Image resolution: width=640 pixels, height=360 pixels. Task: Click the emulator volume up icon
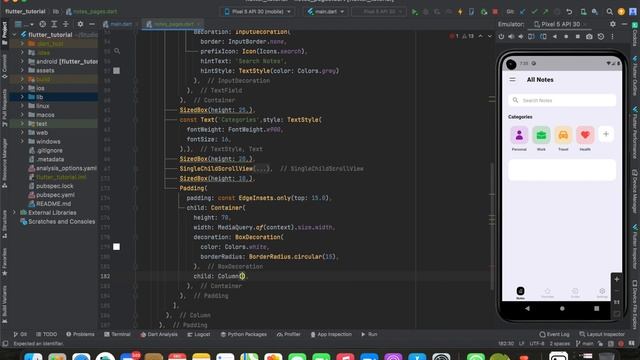coord(511,36)
